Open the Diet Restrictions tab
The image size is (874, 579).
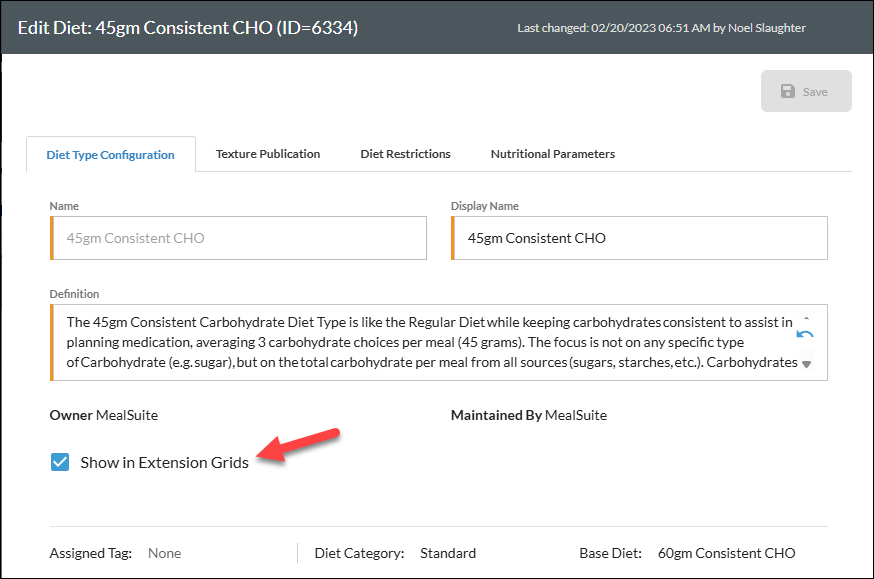[405, 154]
